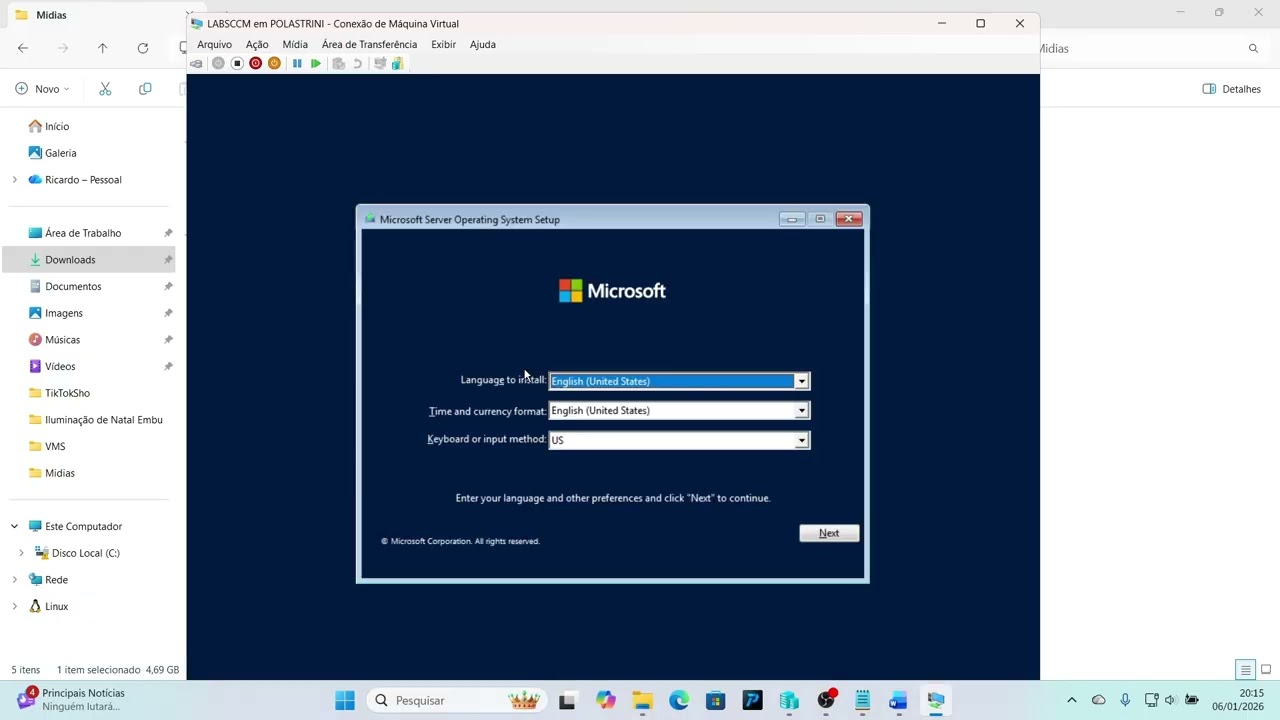Expand Linux tree node

point(14,606)
